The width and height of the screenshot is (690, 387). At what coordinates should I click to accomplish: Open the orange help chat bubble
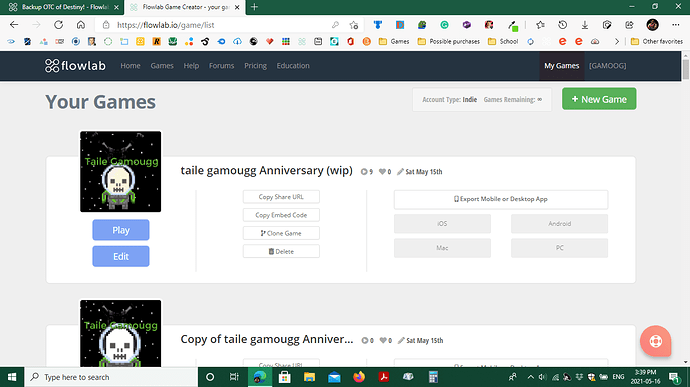pos(655,341)
